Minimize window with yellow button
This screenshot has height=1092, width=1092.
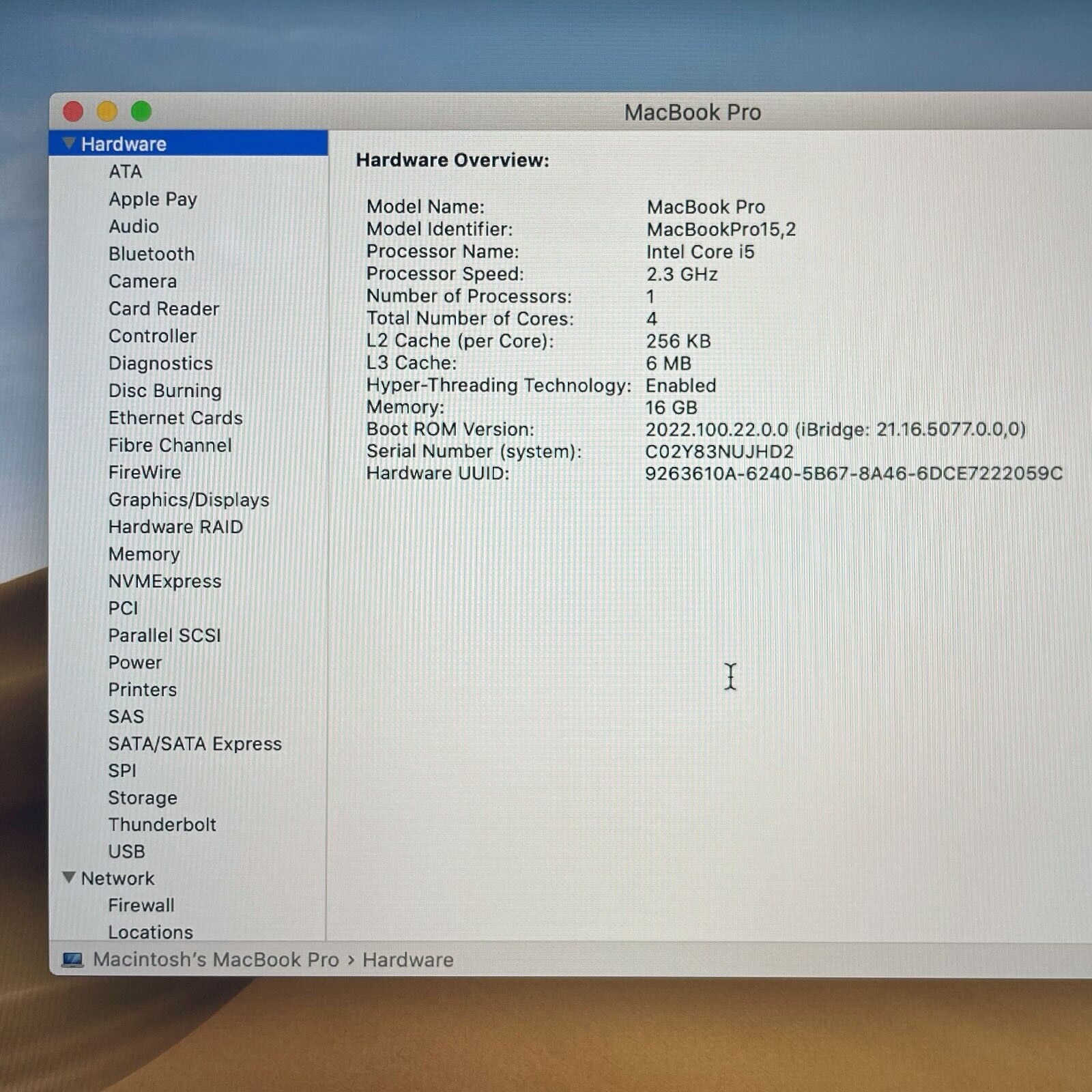[107, 111]
